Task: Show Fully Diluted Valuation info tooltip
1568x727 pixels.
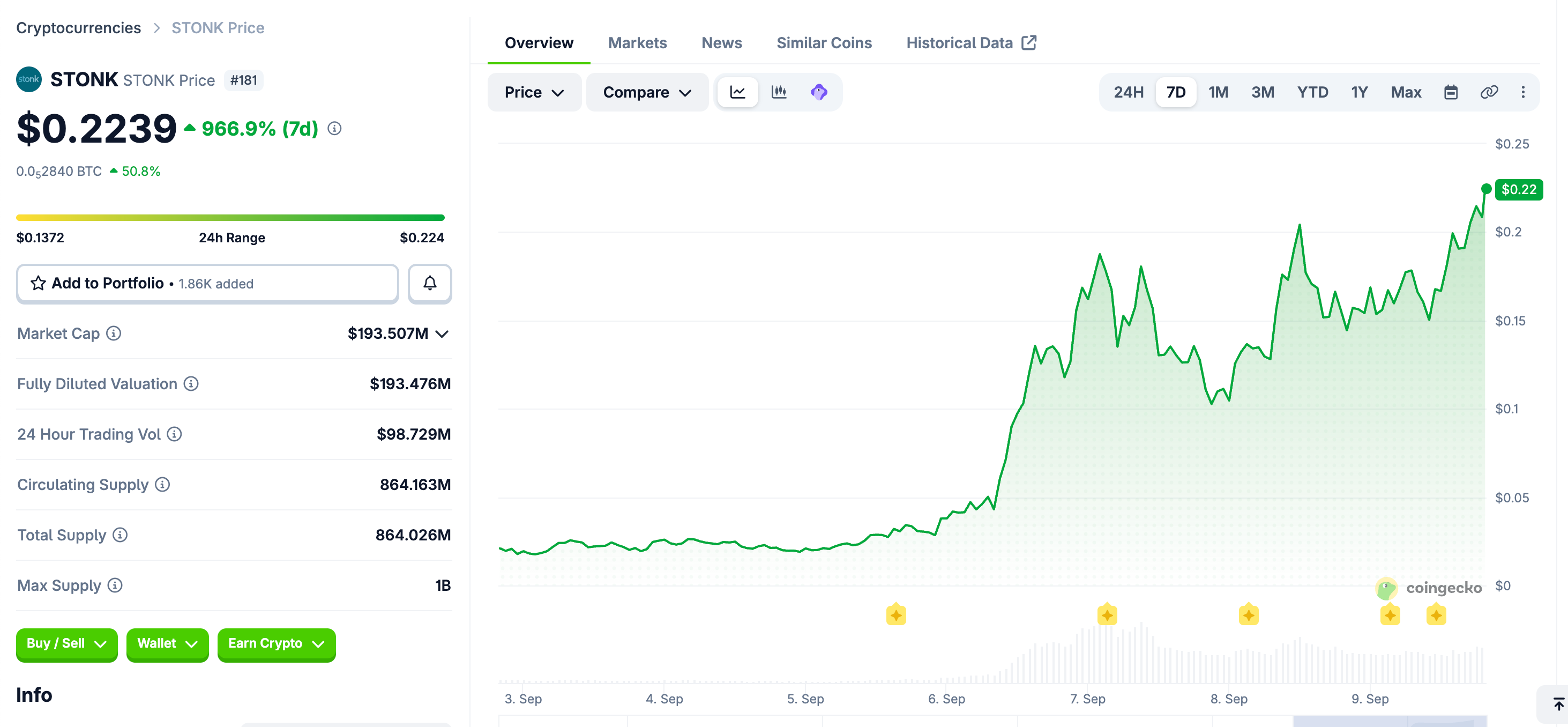Action: tap(191, 383)
